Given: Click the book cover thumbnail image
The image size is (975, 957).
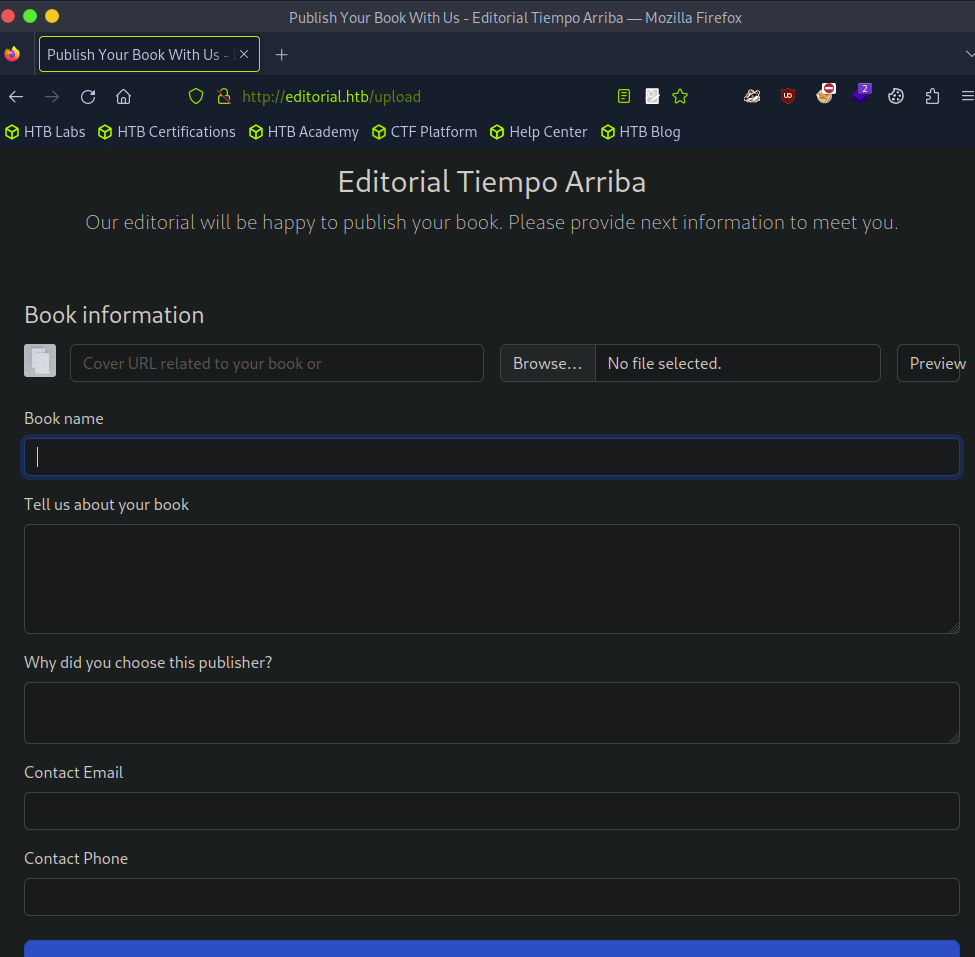Looking at the screenshot, I should 40,361.
